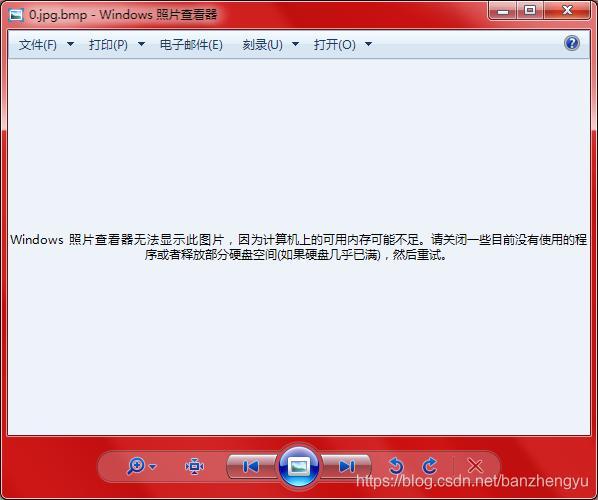The width and height of the screenshot is (598, 500).
Task: Open the 文件(F) menu
Action: tap(37, 45)
